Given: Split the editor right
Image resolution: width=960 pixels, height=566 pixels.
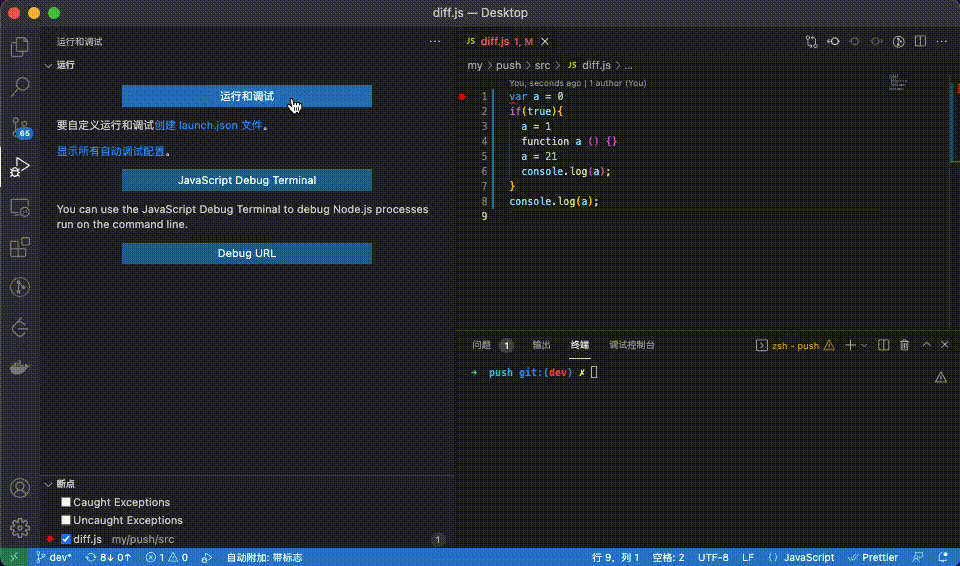Looking at the screenshot, I should click(920, 42).
